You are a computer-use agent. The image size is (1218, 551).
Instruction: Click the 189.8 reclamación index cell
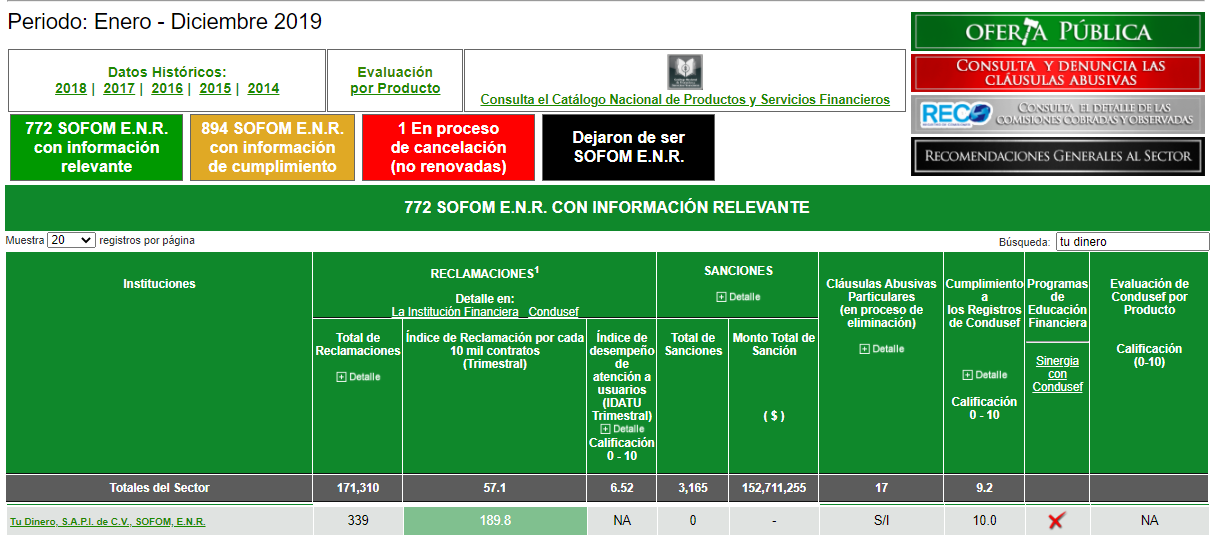click(x=495, y=521)
